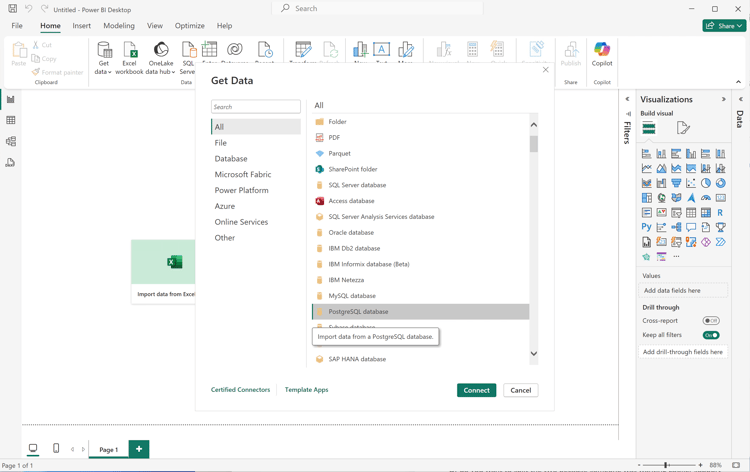Click the Get Data search field
The image size is (750, 472).
pos(256,107)
